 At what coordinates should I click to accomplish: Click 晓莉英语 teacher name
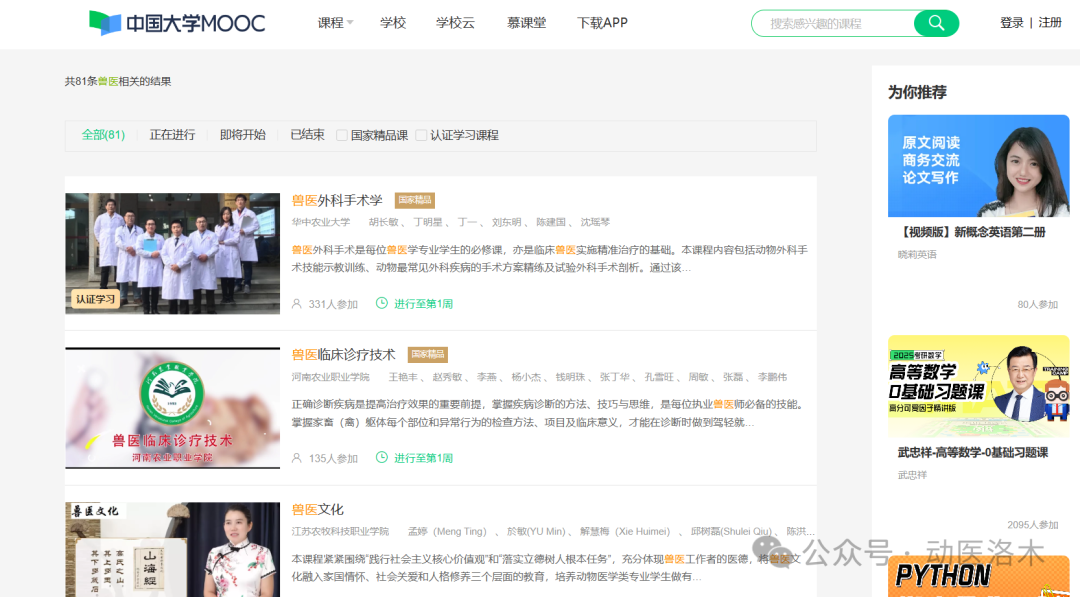tap(917, 254)
